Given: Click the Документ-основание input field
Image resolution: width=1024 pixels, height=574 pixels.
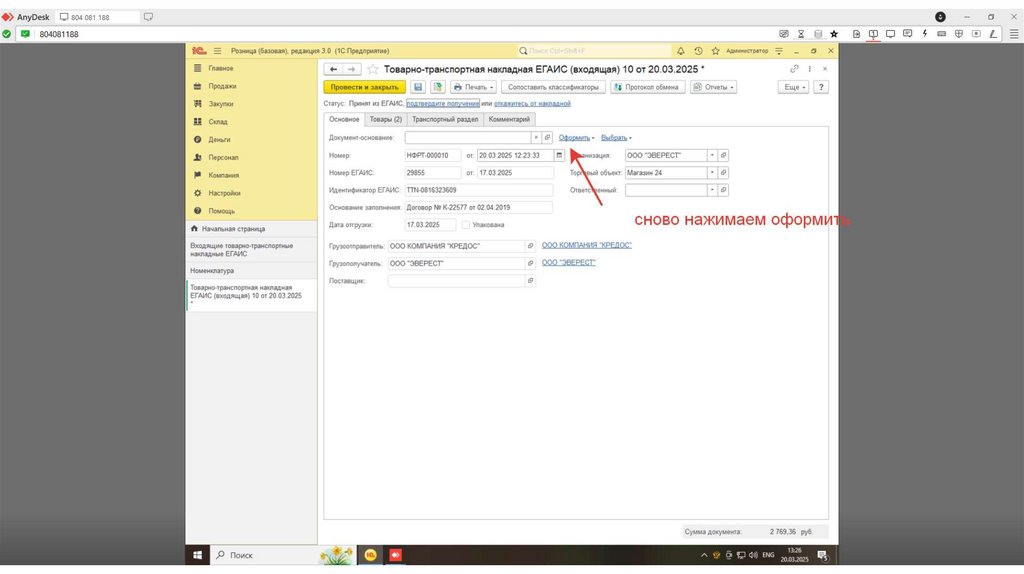Looking at the screenshot, I should coord(467,137).
